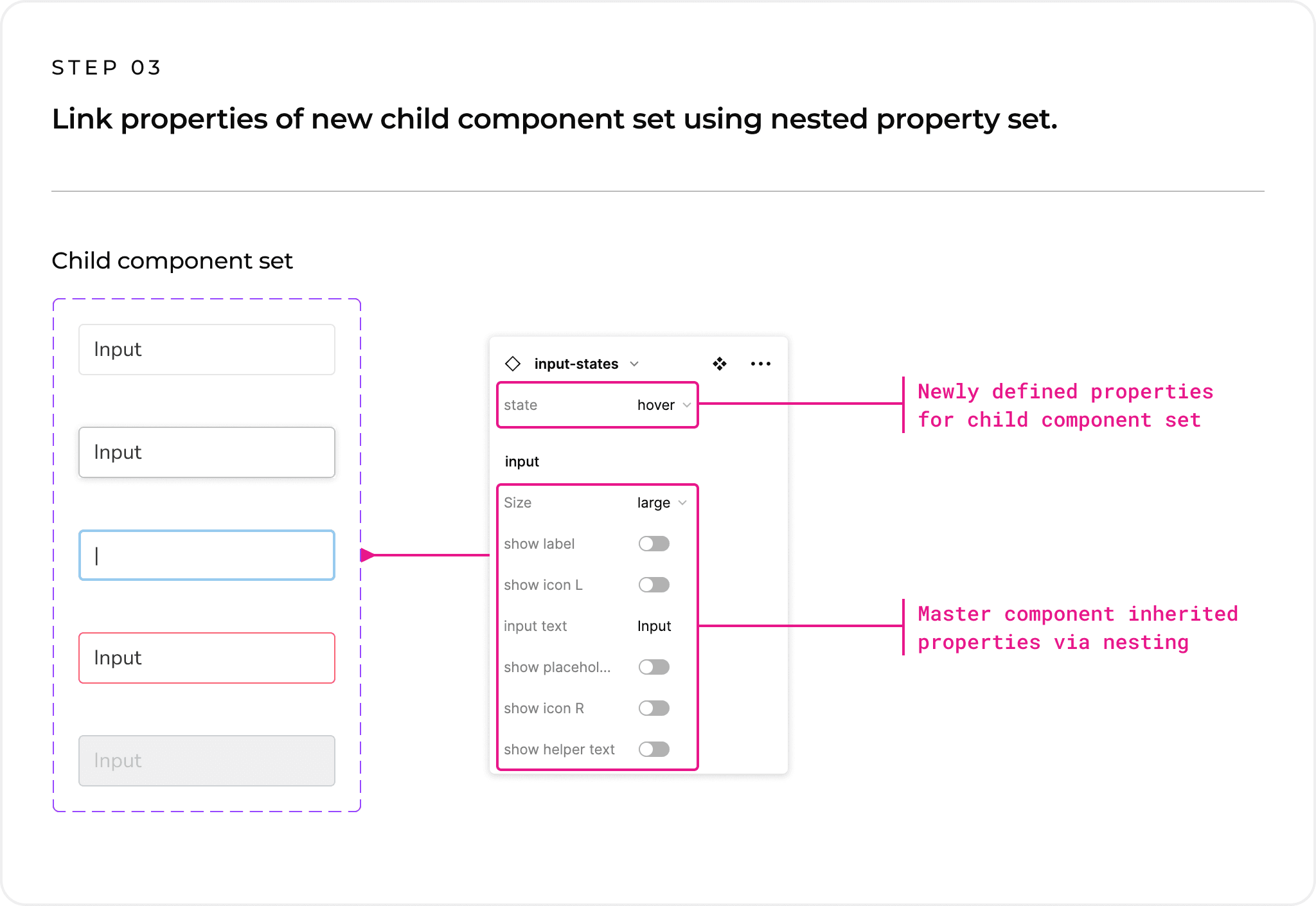Click the default Input field at top
Image resolution: width=1316 pixels, height=906 pixels.
pyautogui.click(x=207, y=350)
